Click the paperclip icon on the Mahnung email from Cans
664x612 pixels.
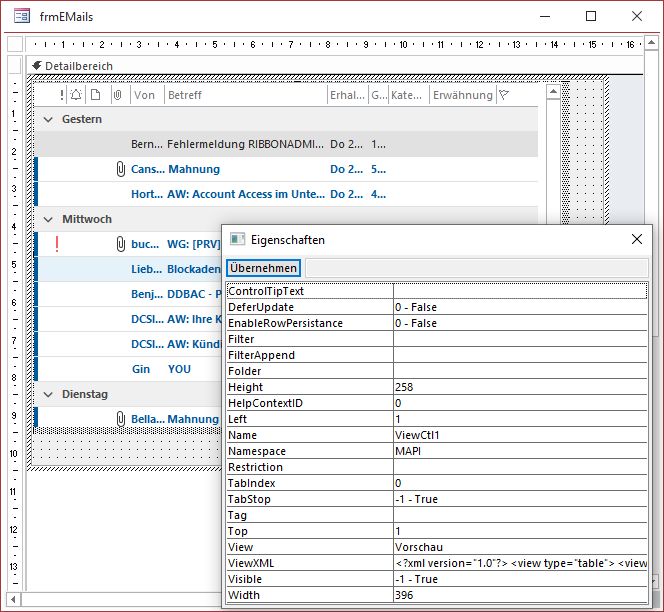120,169
